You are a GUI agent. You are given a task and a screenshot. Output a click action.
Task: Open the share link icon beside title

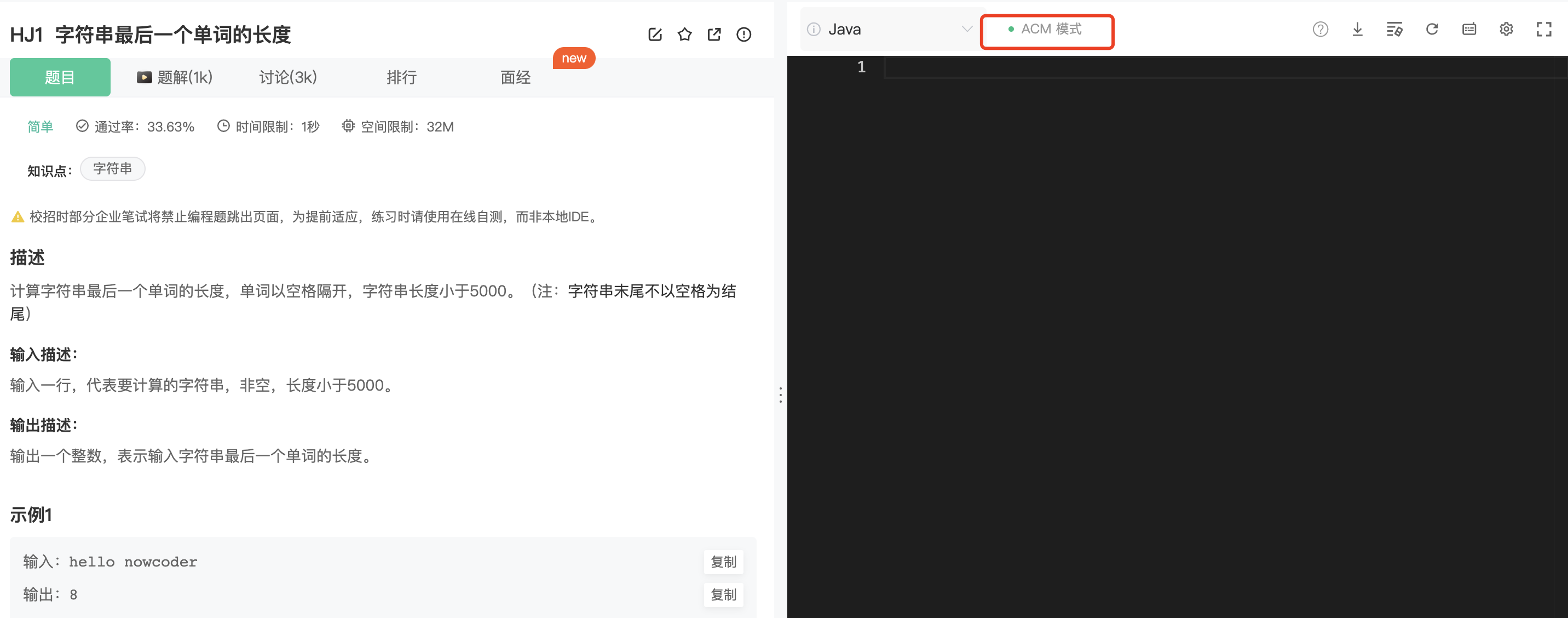[714, 35]
